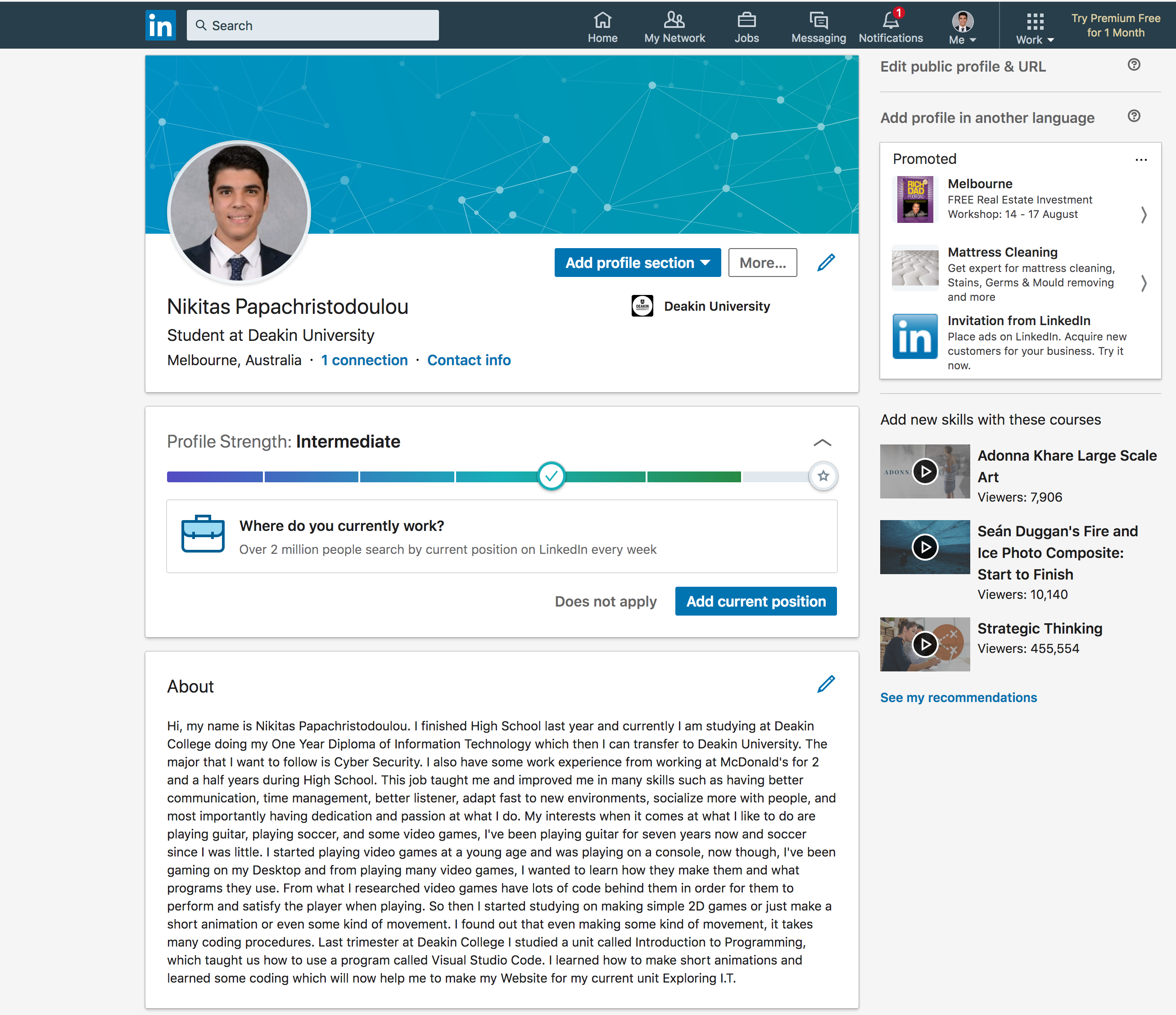Play the Strategic Thinking course video
Image resolution: width=1176 pixels, height=1015 pixels.
(925, 644)
